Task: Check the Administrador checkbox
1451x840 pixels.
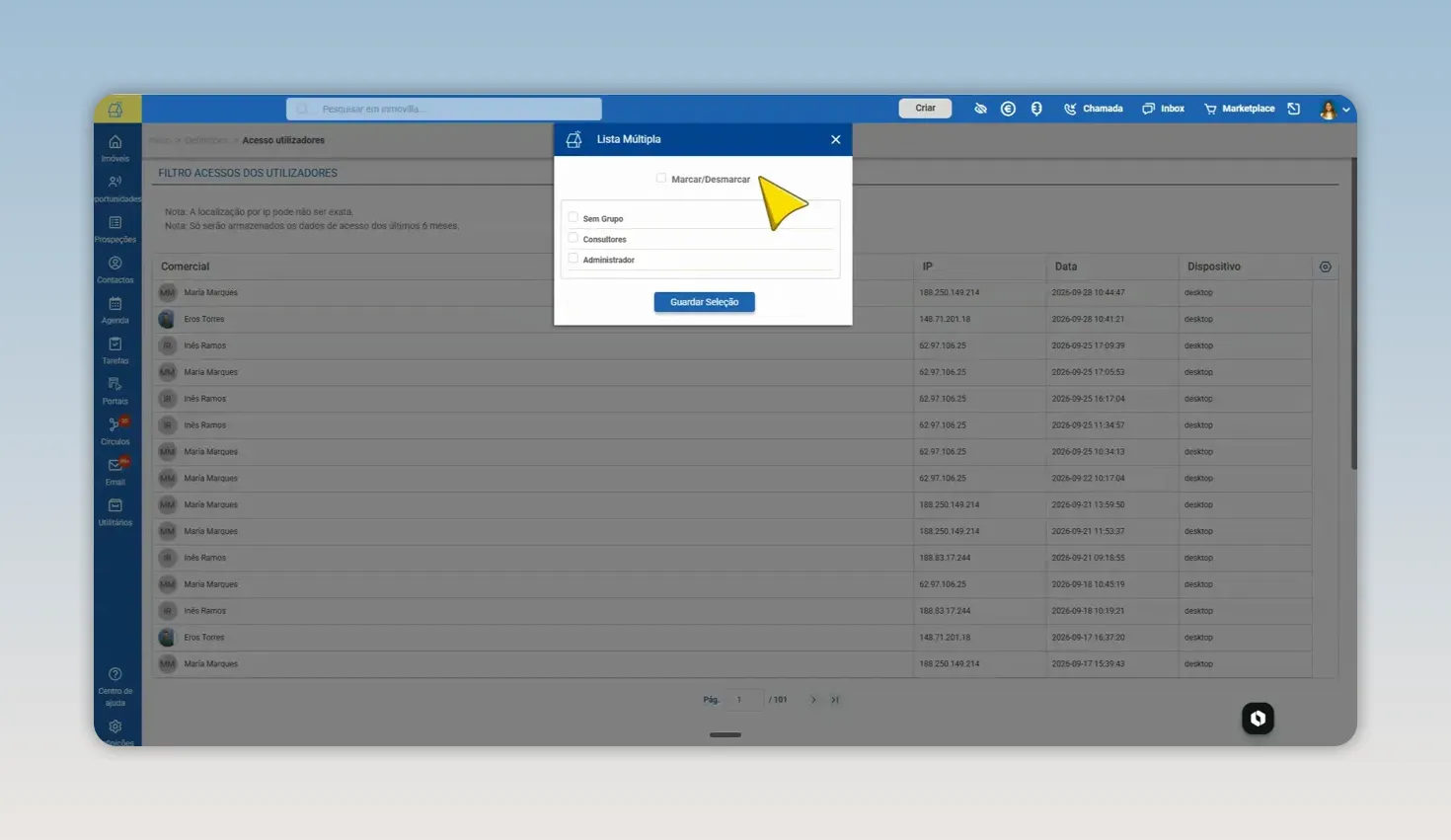Action: pyautogui.click(x=573, y=259)
